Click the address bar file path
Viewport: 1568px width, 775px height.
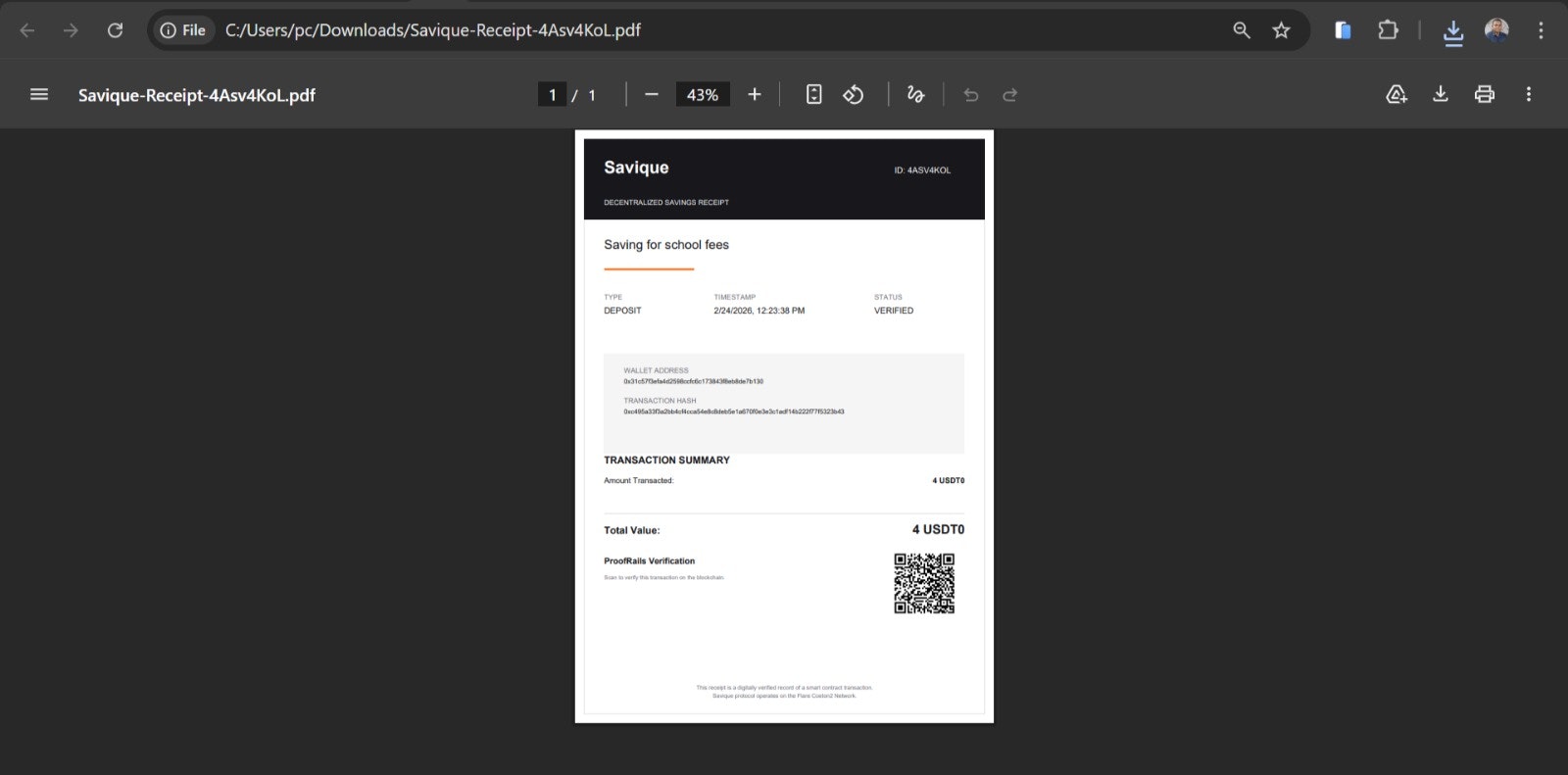432,30
